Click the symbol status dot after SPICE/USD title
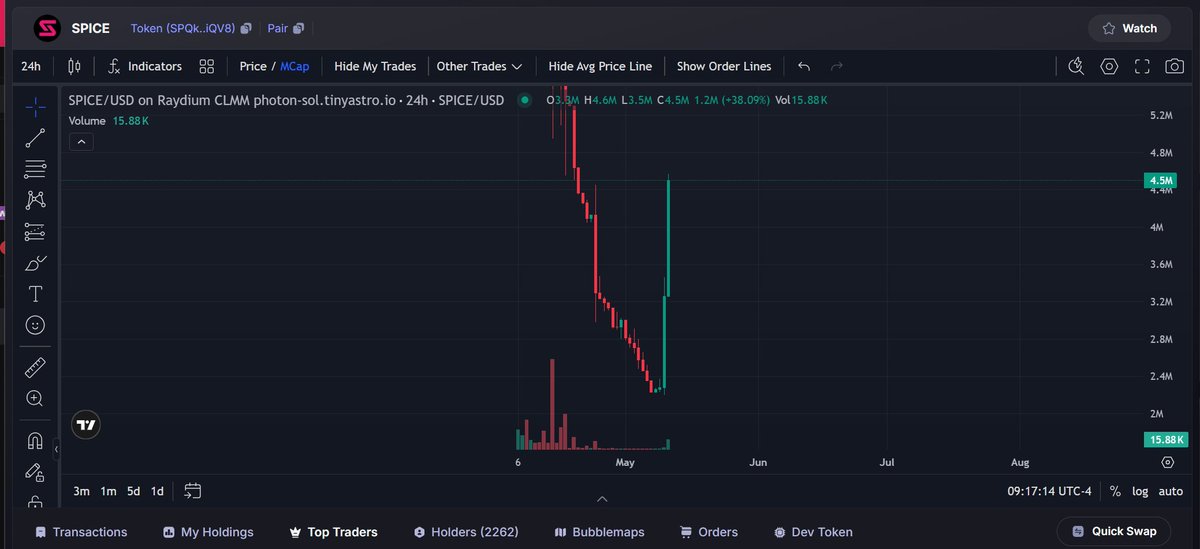 (x=523, y=100)
